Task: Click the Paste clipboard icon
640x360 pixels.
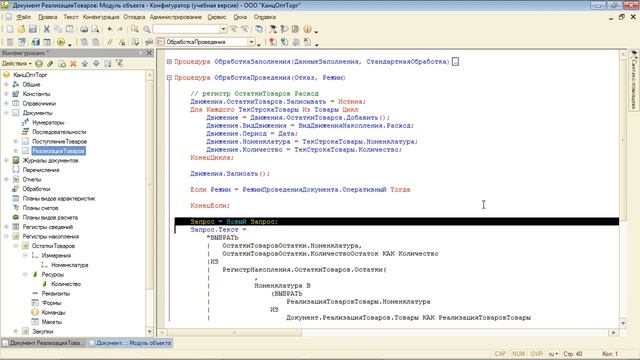Action: click(70, 29)
